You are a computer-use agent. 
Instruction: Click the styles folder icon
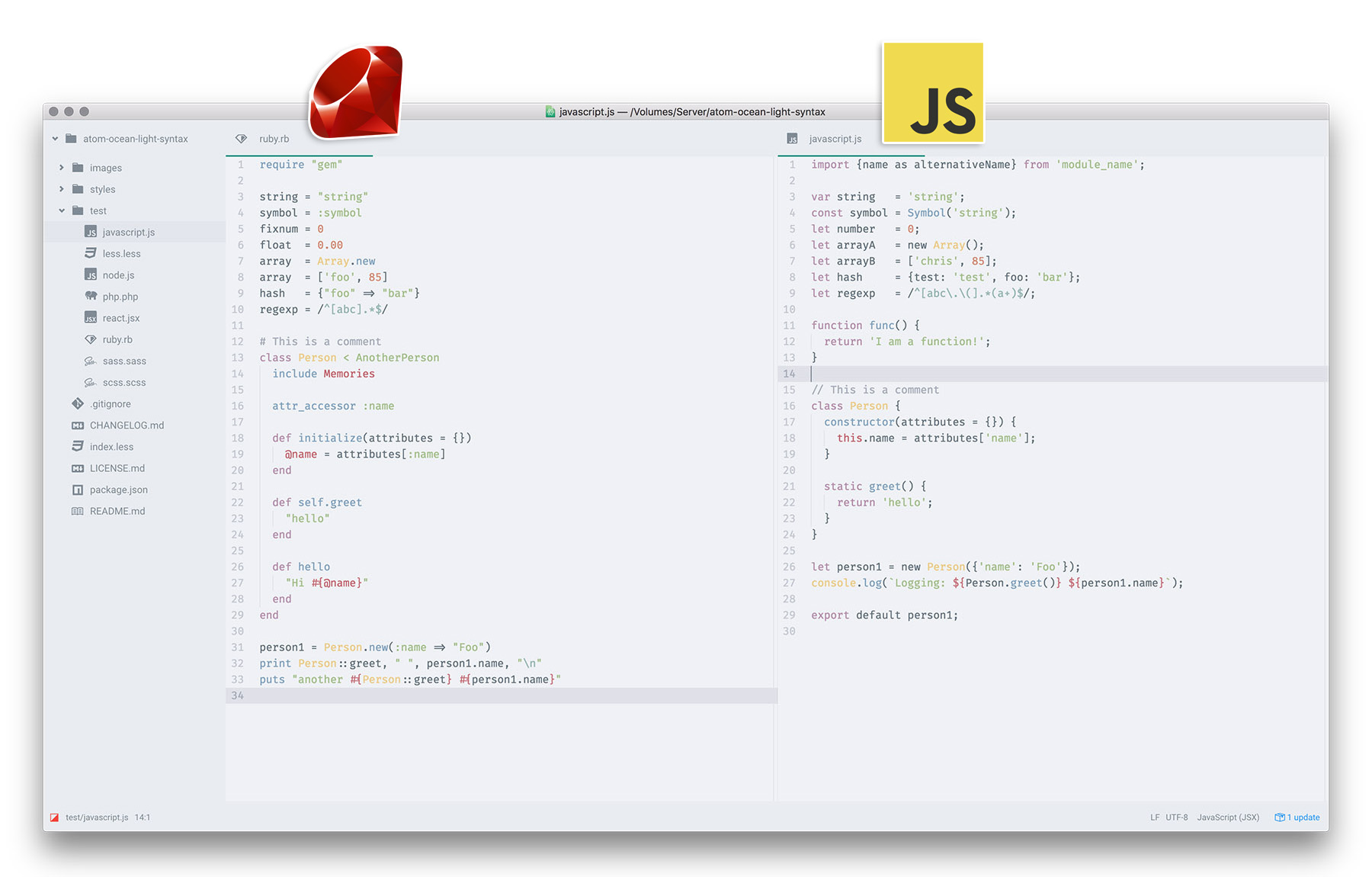pyautogui.click(x=78, y=189)
